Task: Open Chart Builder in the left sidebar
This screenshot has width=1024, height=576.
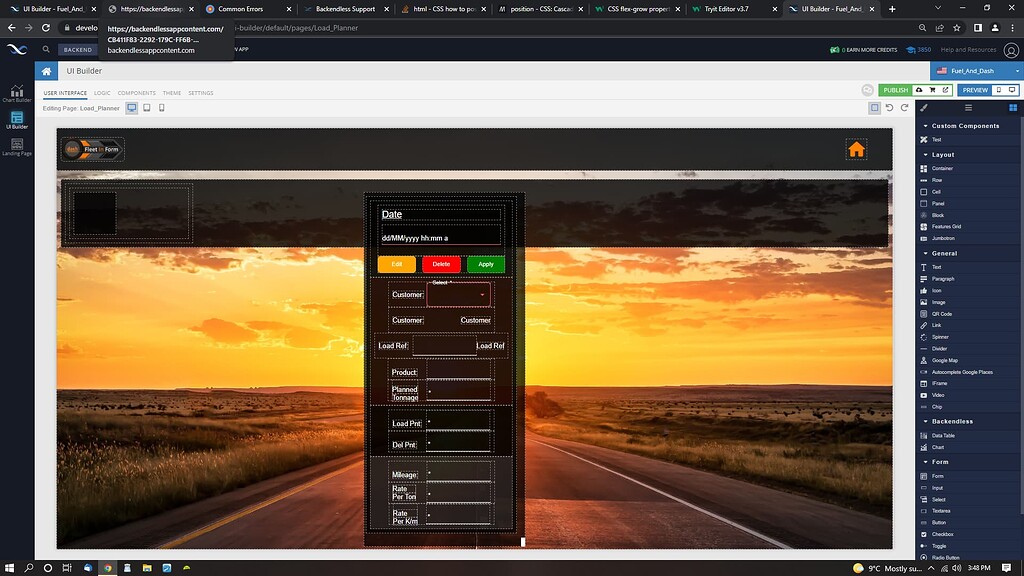Action: pyautogui.click(x=17, y=93)
